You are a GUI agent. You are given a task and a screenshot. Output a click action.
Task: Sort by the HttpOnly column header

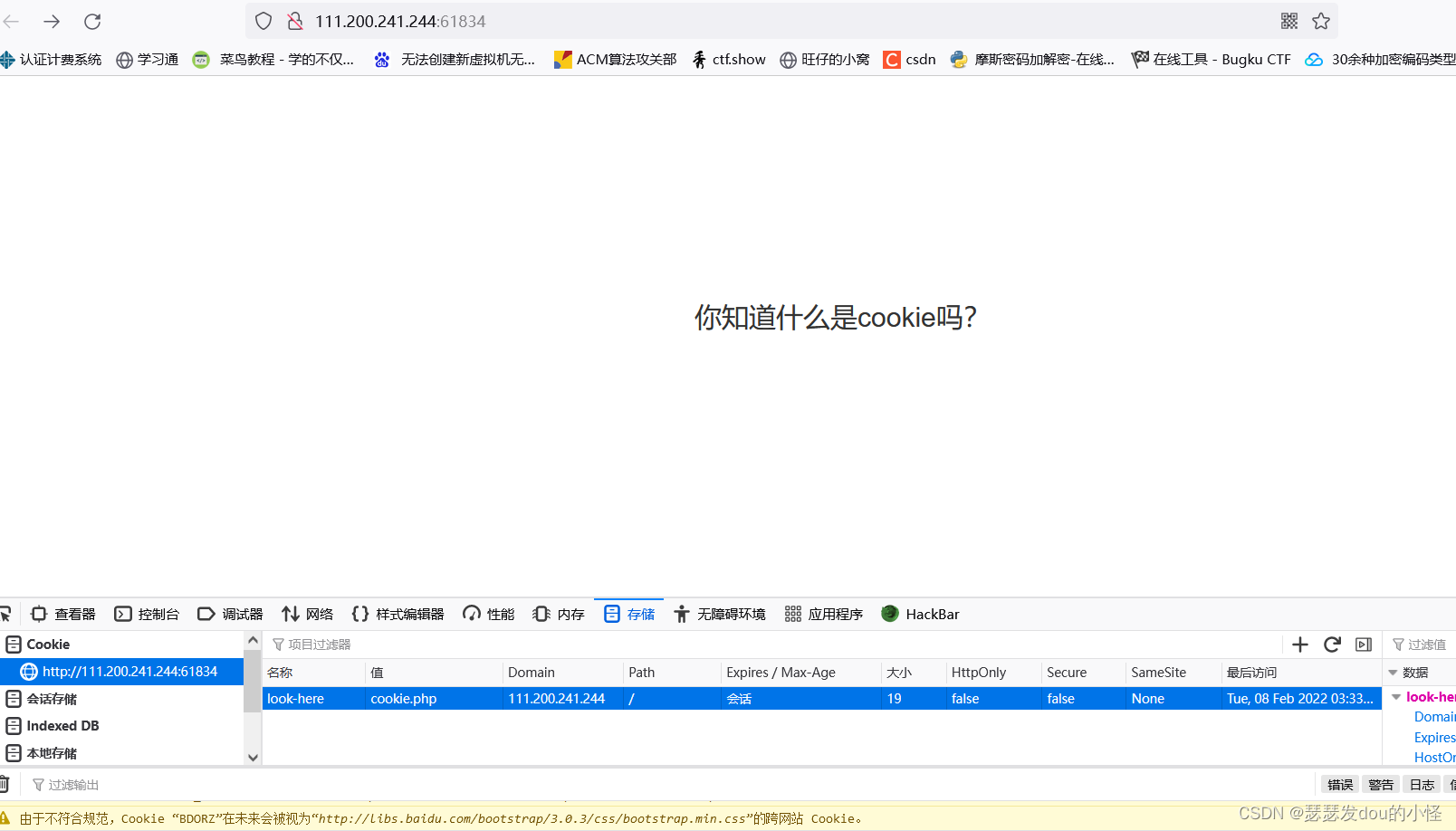pyautogui.click(x=993, y=673)
